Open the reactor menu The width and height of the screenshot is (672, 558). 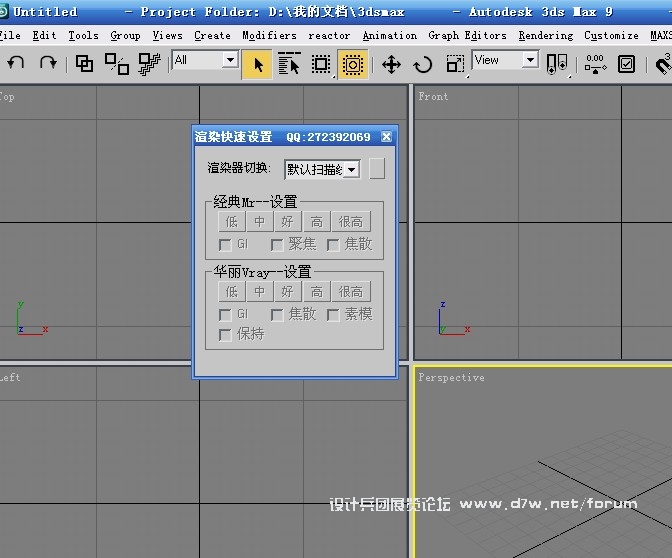coord(329,36)
